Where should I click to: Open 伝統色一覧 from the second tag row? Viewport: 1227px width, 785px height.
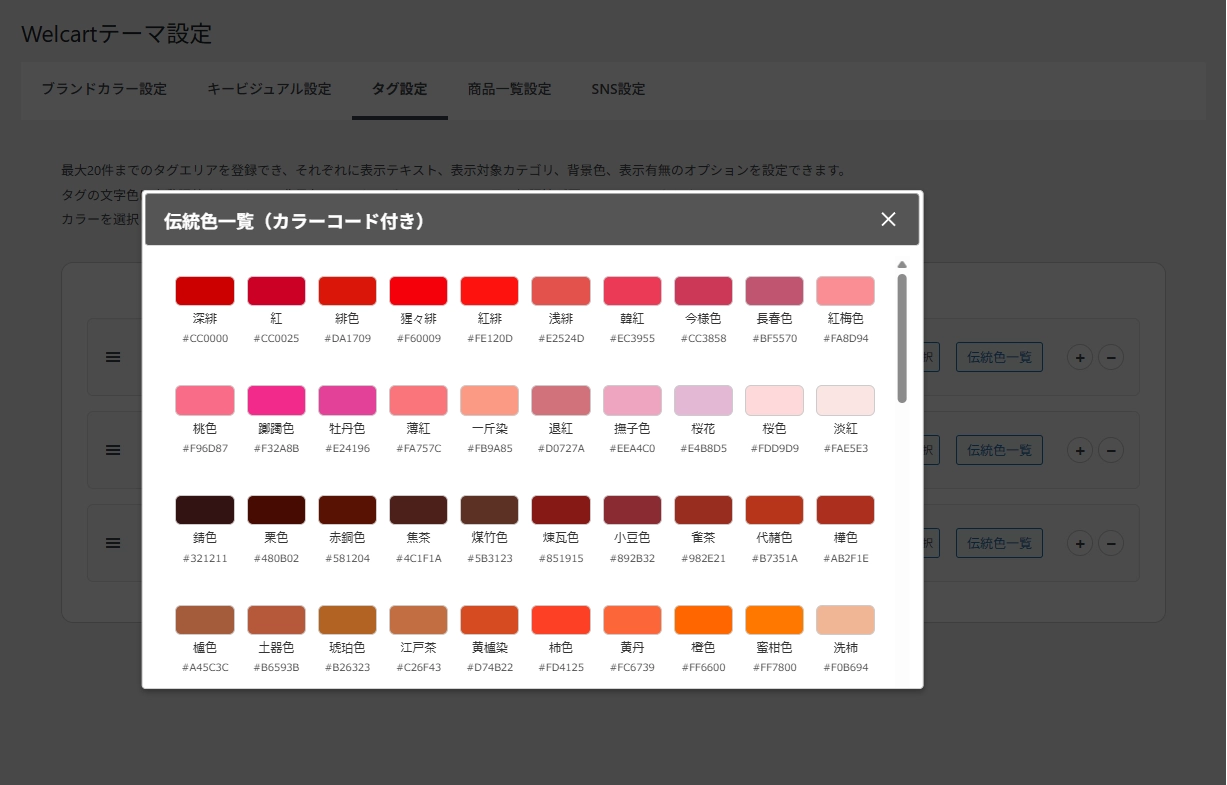tap(999, 450)
